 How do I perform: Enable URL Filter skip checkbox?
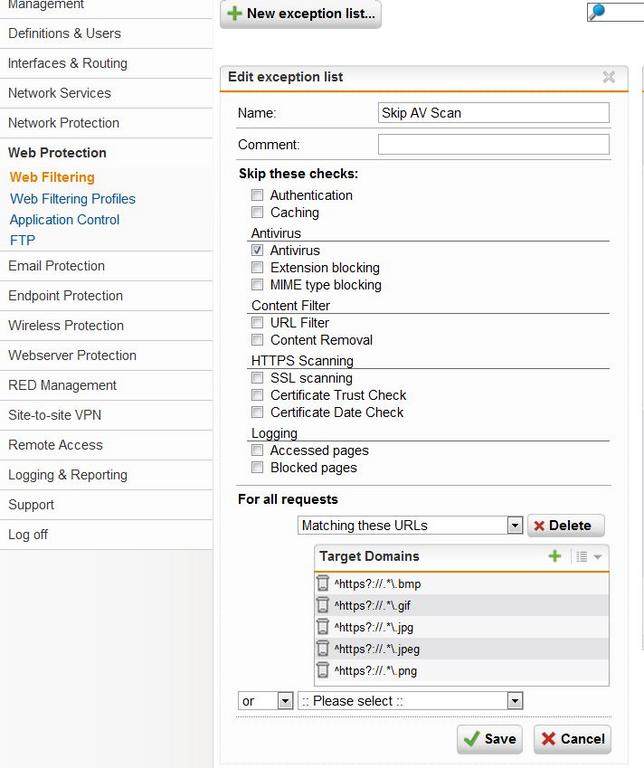coord(257,323)
